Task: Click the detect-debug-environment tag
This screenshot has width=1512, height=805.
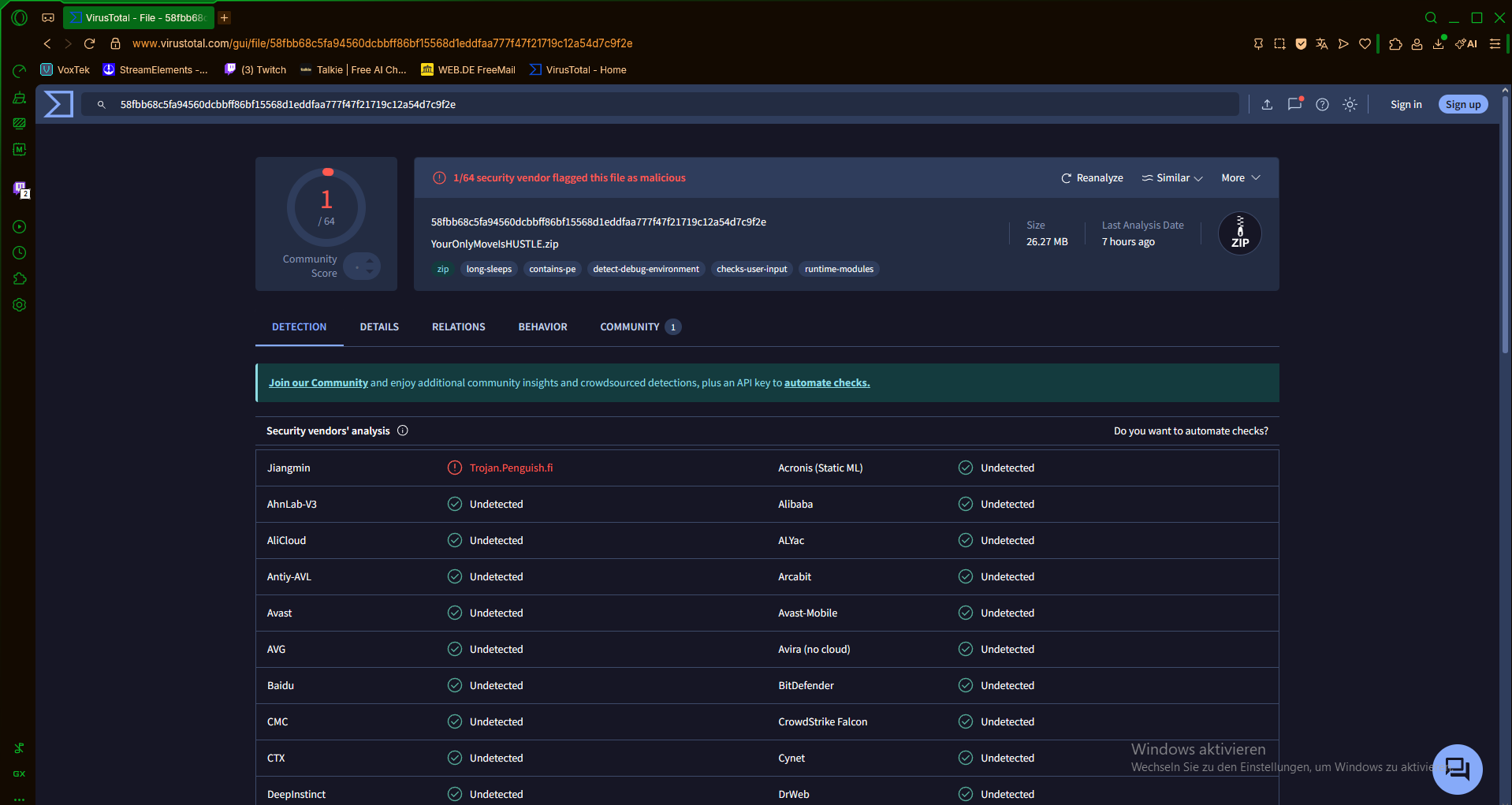Action: click(x=646, y=270)
